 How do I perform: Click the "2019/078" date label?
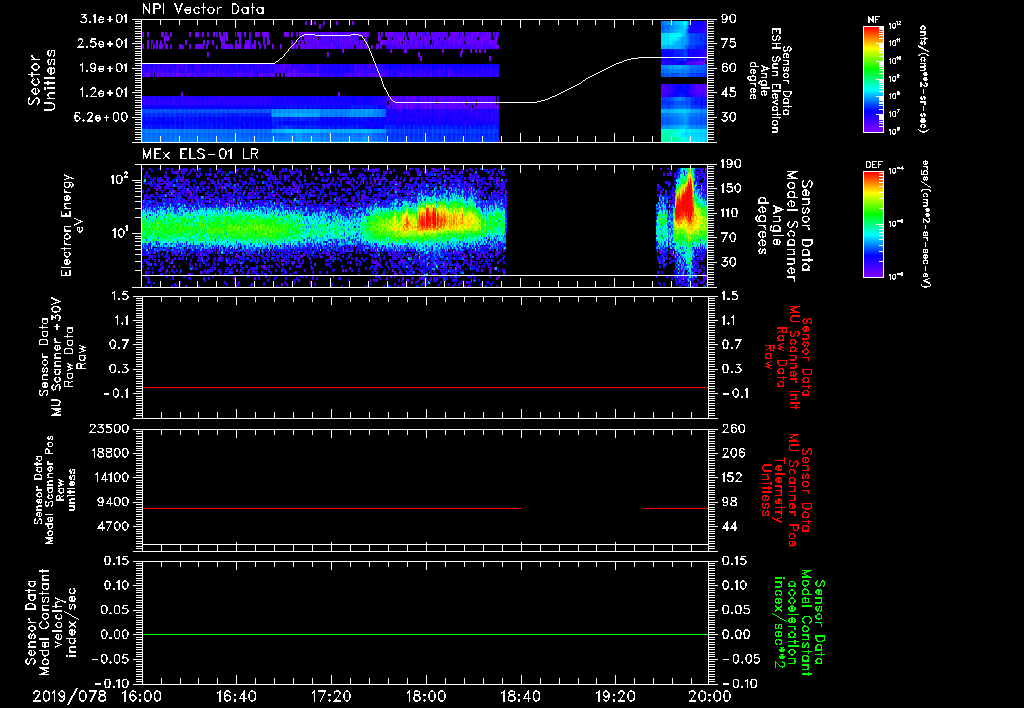tap(69, 696)
